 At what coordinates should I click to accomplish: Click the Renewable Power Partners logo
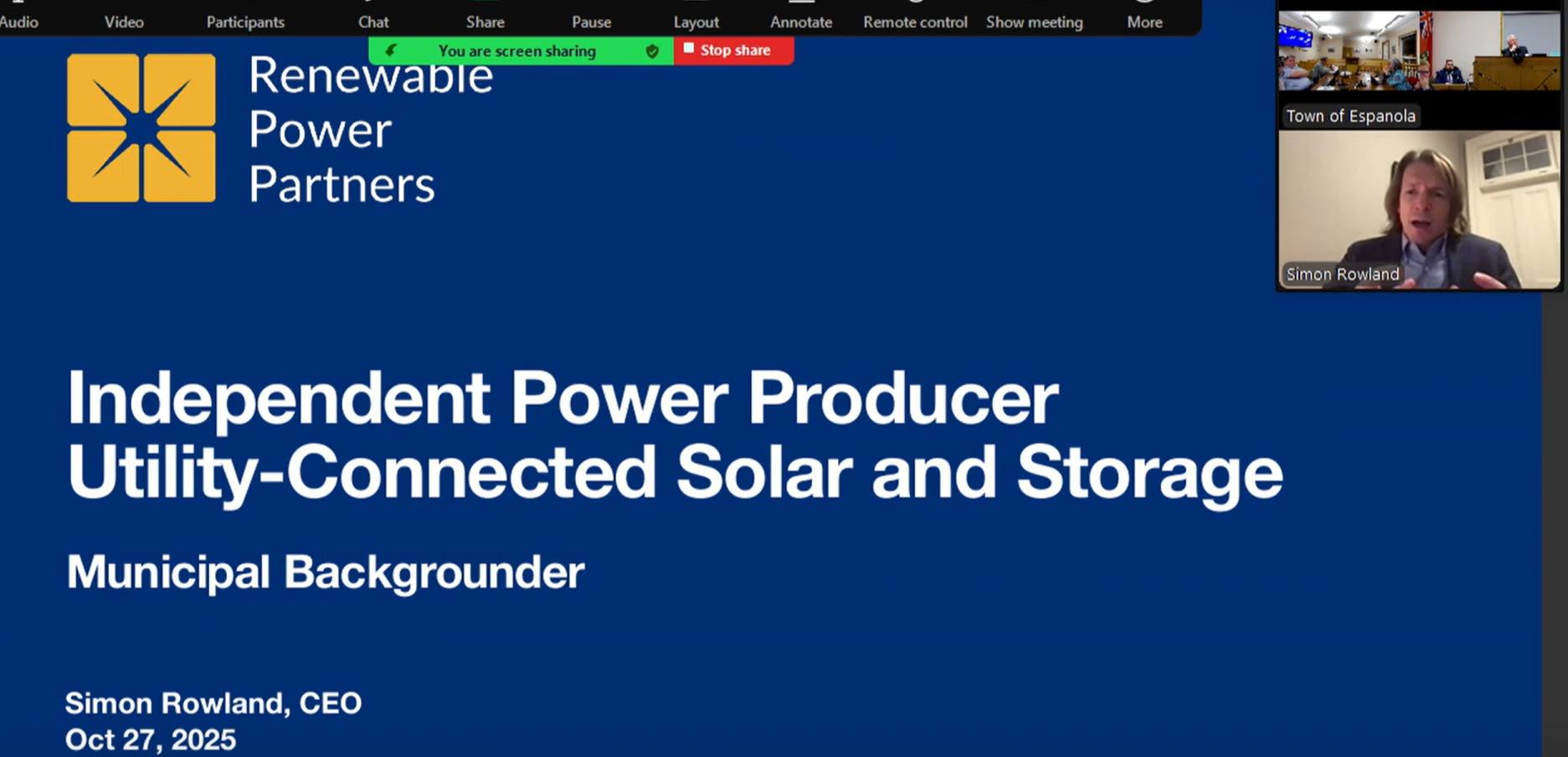point(141,128)
